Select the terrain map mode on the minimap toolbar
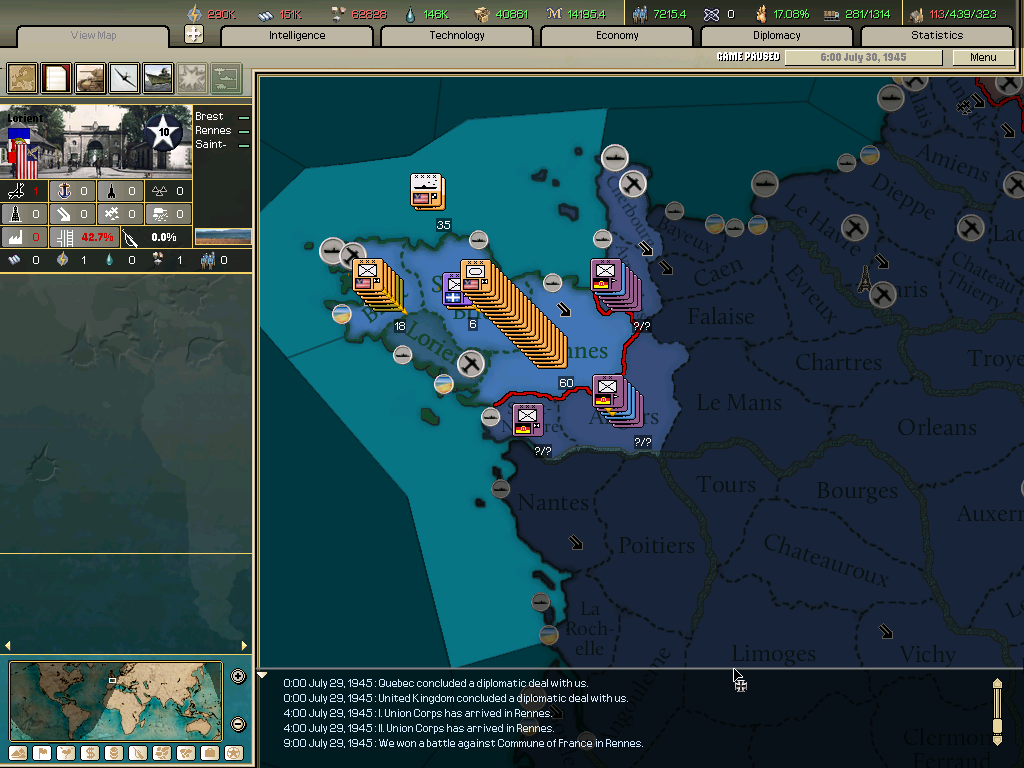 [x=17, y=753]
